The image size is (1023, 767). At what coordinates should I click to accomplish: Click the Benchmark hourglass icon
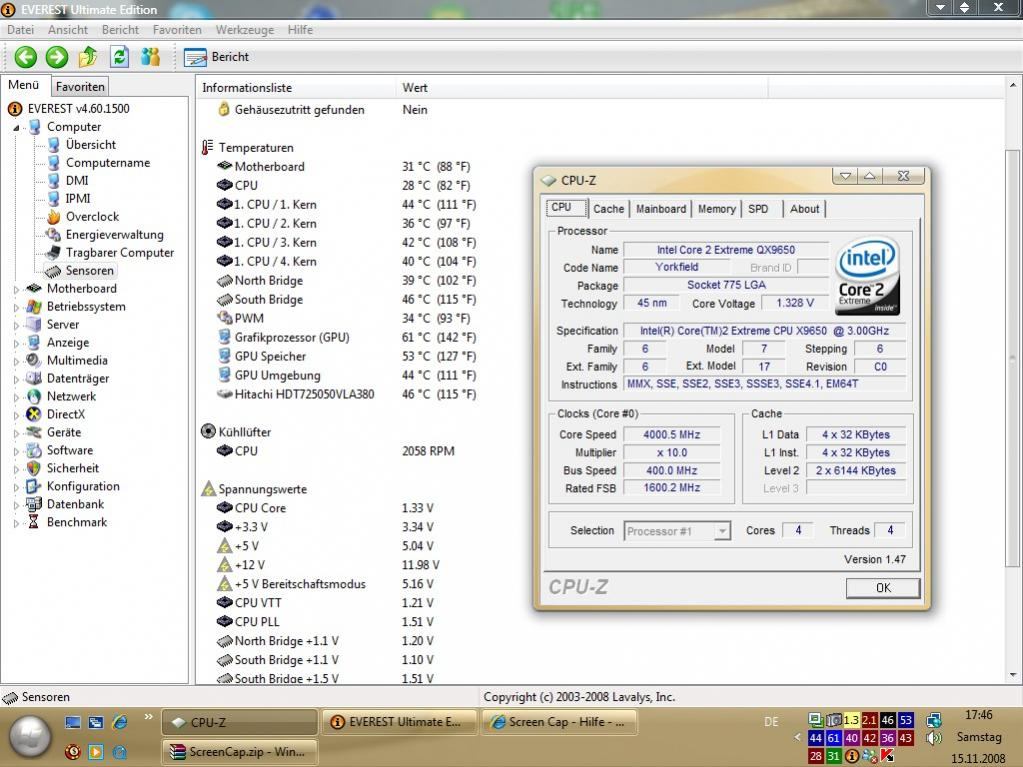click(x=34, y=522)
